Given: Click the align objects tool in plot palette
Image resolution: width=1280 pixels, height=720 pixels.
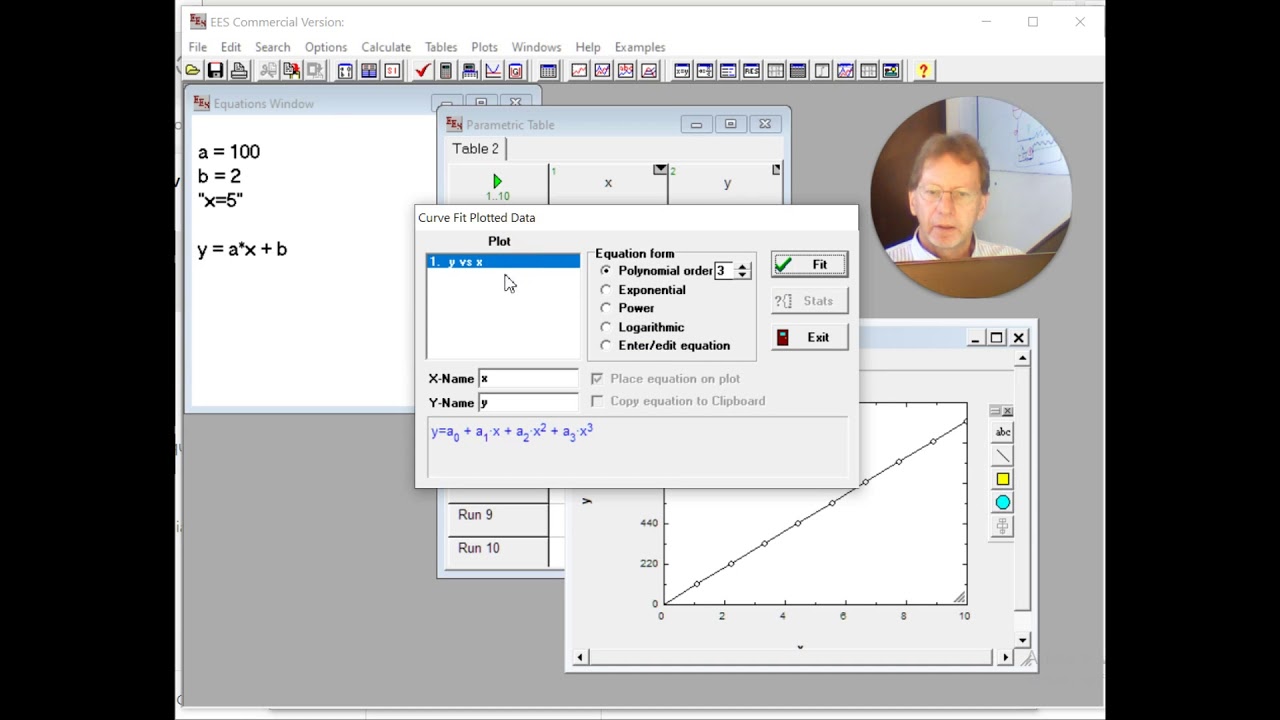Looking at the screenshot, I should [x=1003, y=526].
